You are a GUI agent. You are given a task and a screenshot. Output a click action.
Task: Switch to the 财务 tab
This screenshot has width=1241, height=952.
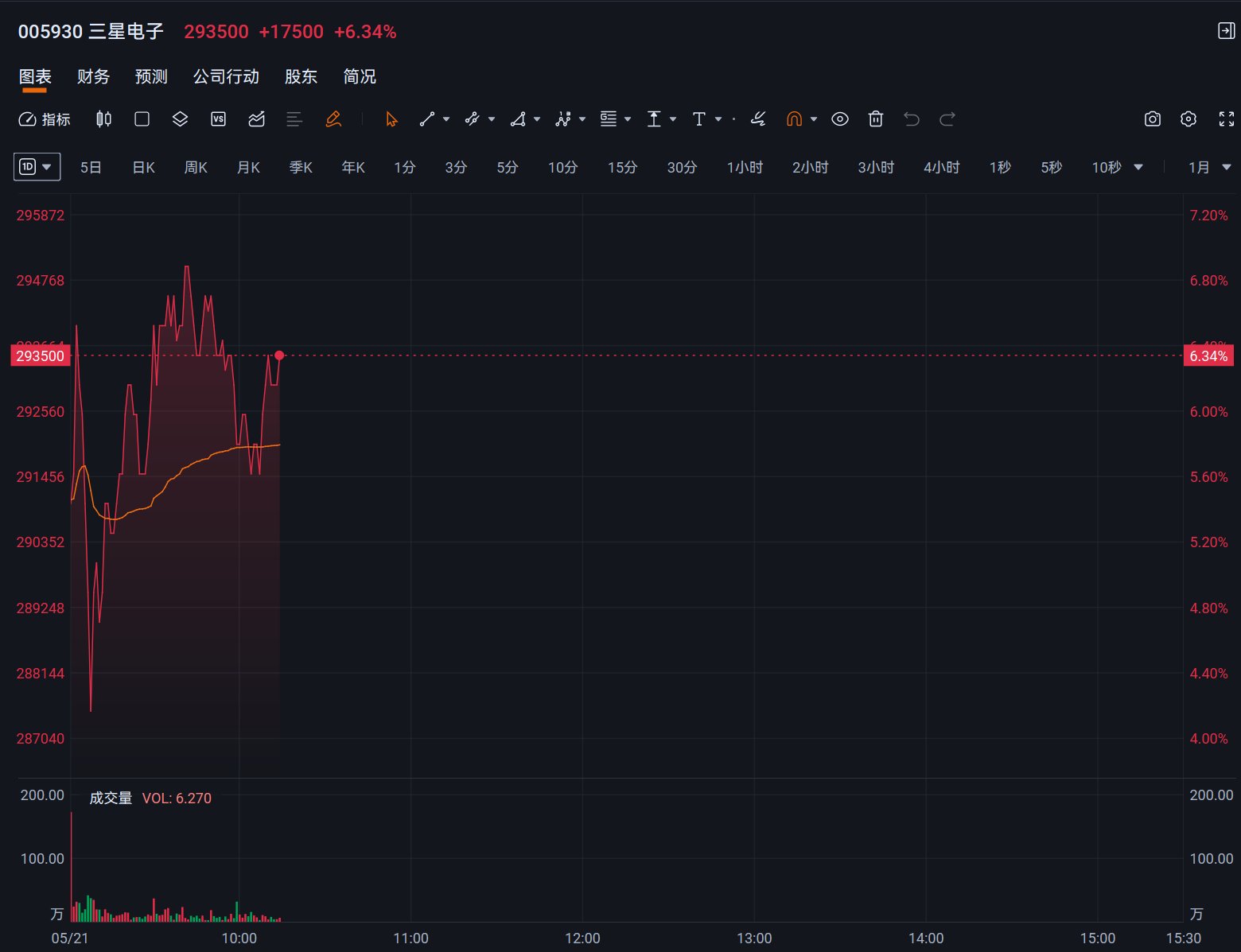coord(93,76)
